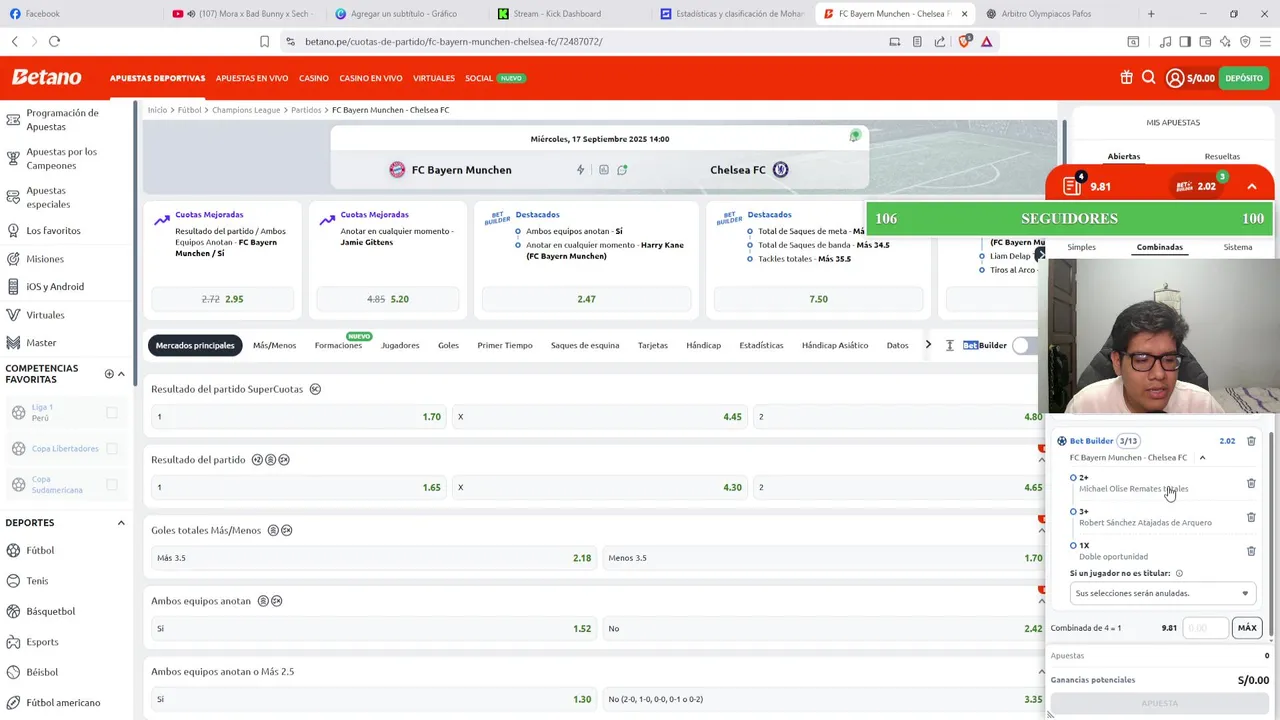
Task: Open Brave VPN icon
Action: coord(1245,41)
